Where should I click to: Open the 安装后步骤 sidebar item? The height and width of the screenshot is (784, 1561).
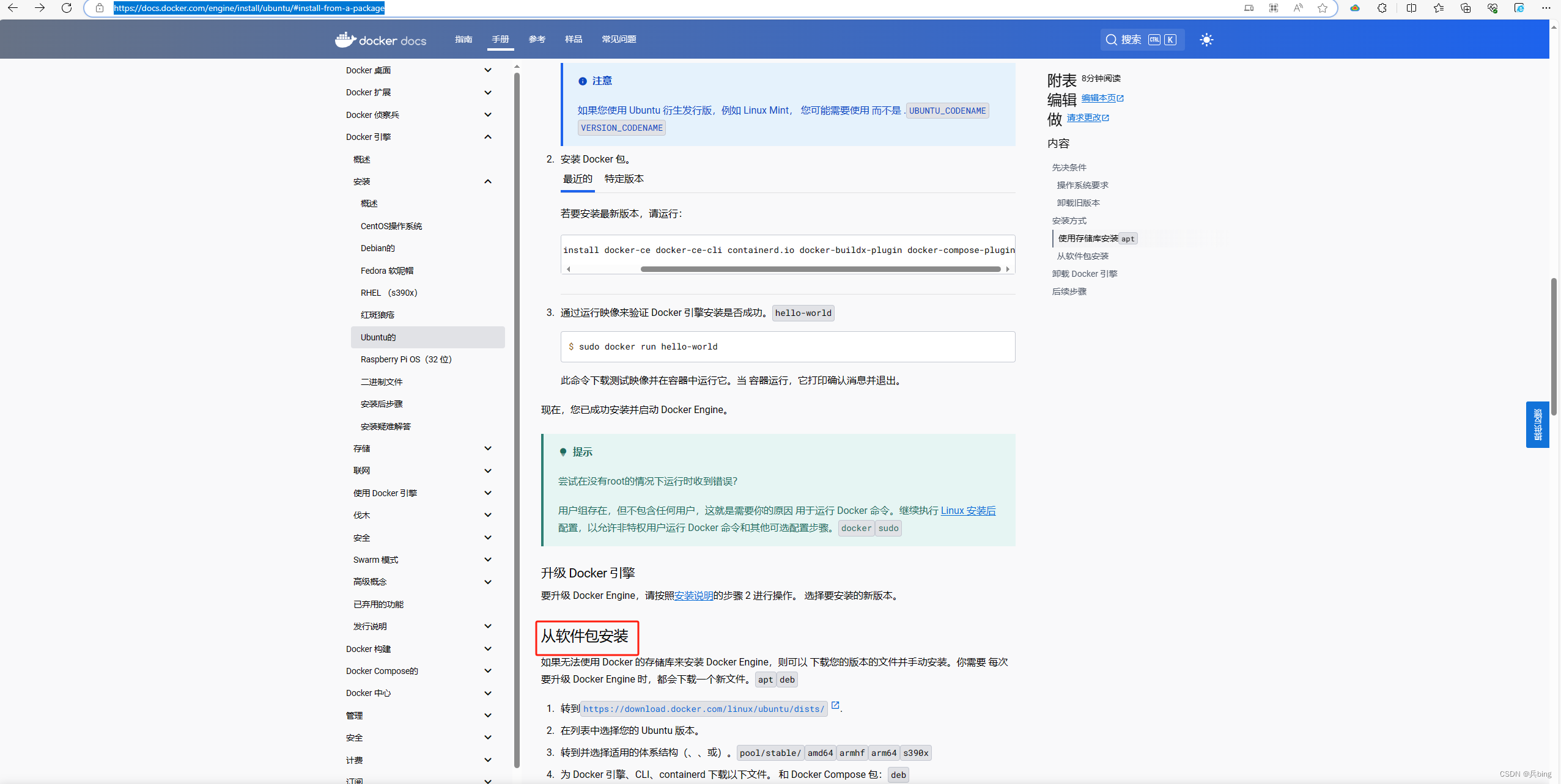(382, 404)
